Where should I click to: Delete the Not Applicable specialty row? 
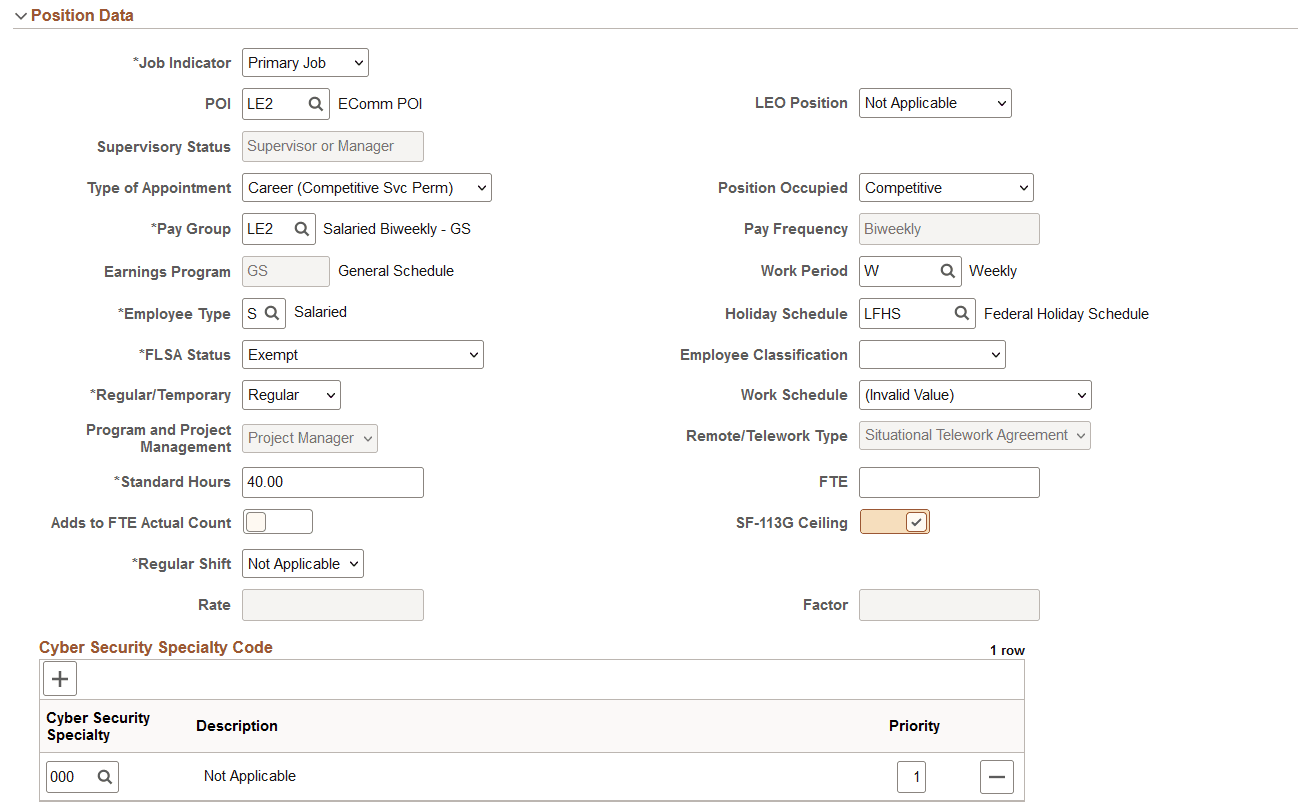coord(996,777)
